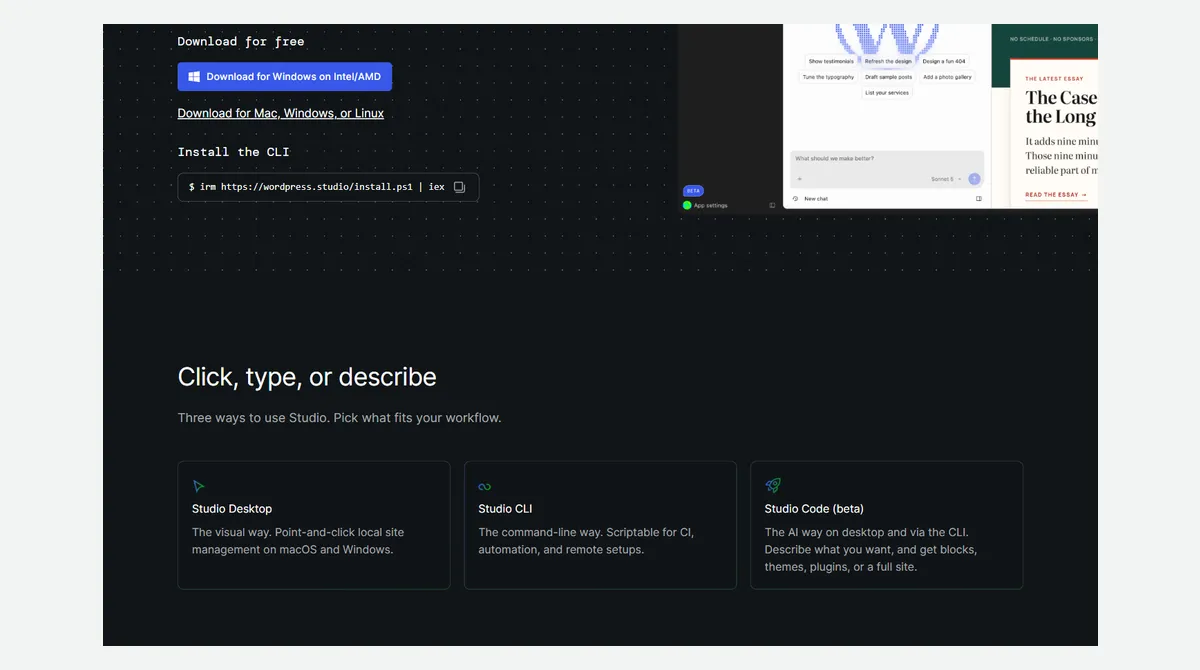Click the Studio Desktop cursor icon

(x=199, y=486)
